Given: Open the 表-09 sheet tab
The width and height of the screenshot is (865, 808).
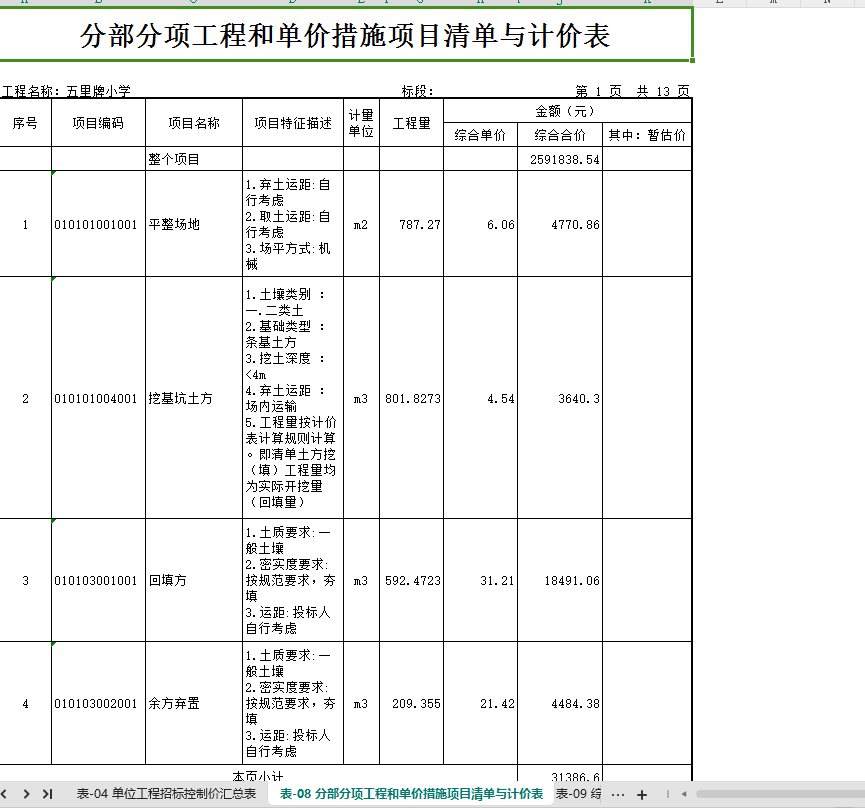Looking at the screenshot, I should 578,794.
